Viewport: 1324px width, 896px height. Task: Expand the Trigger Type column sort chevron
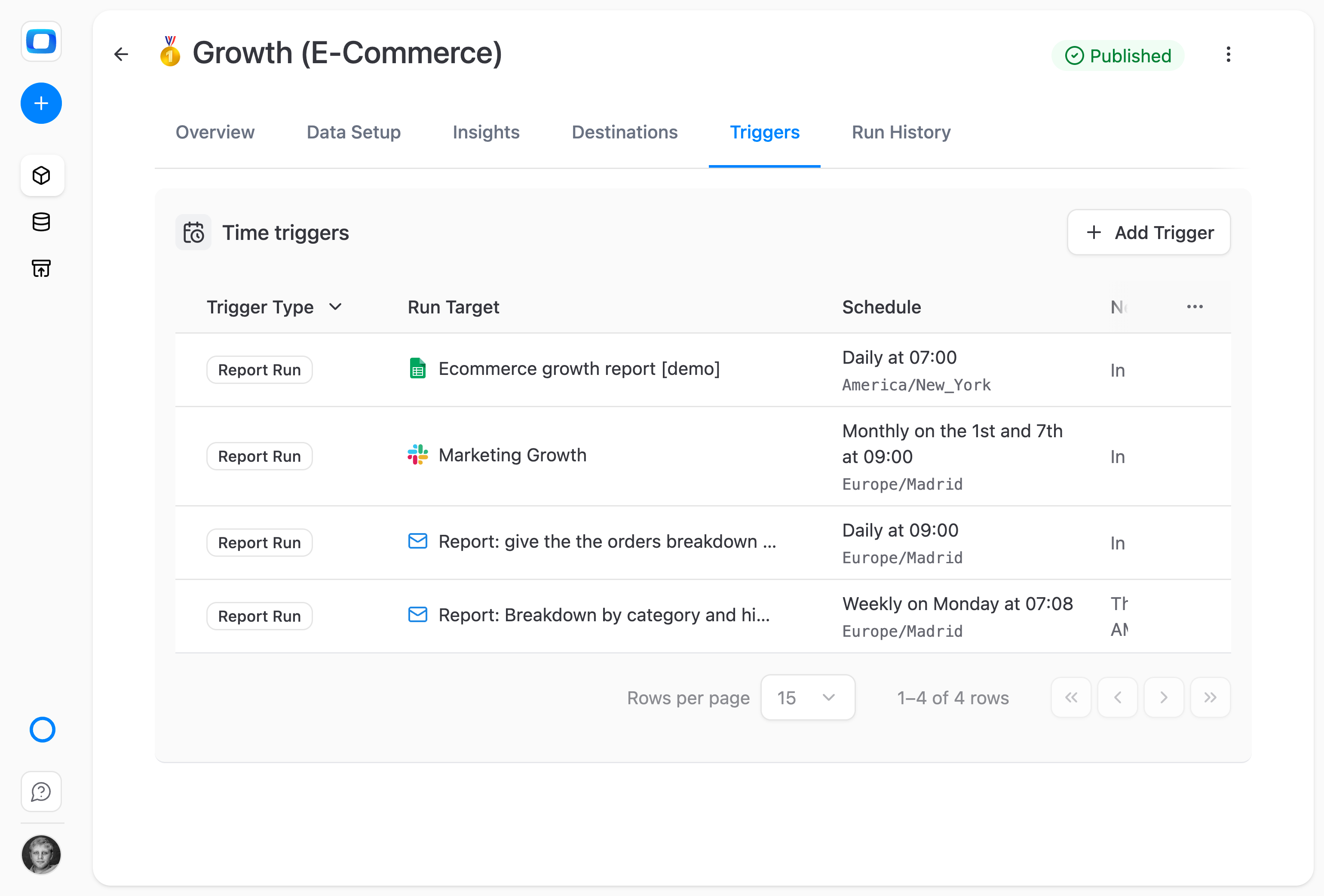point(336,307)
